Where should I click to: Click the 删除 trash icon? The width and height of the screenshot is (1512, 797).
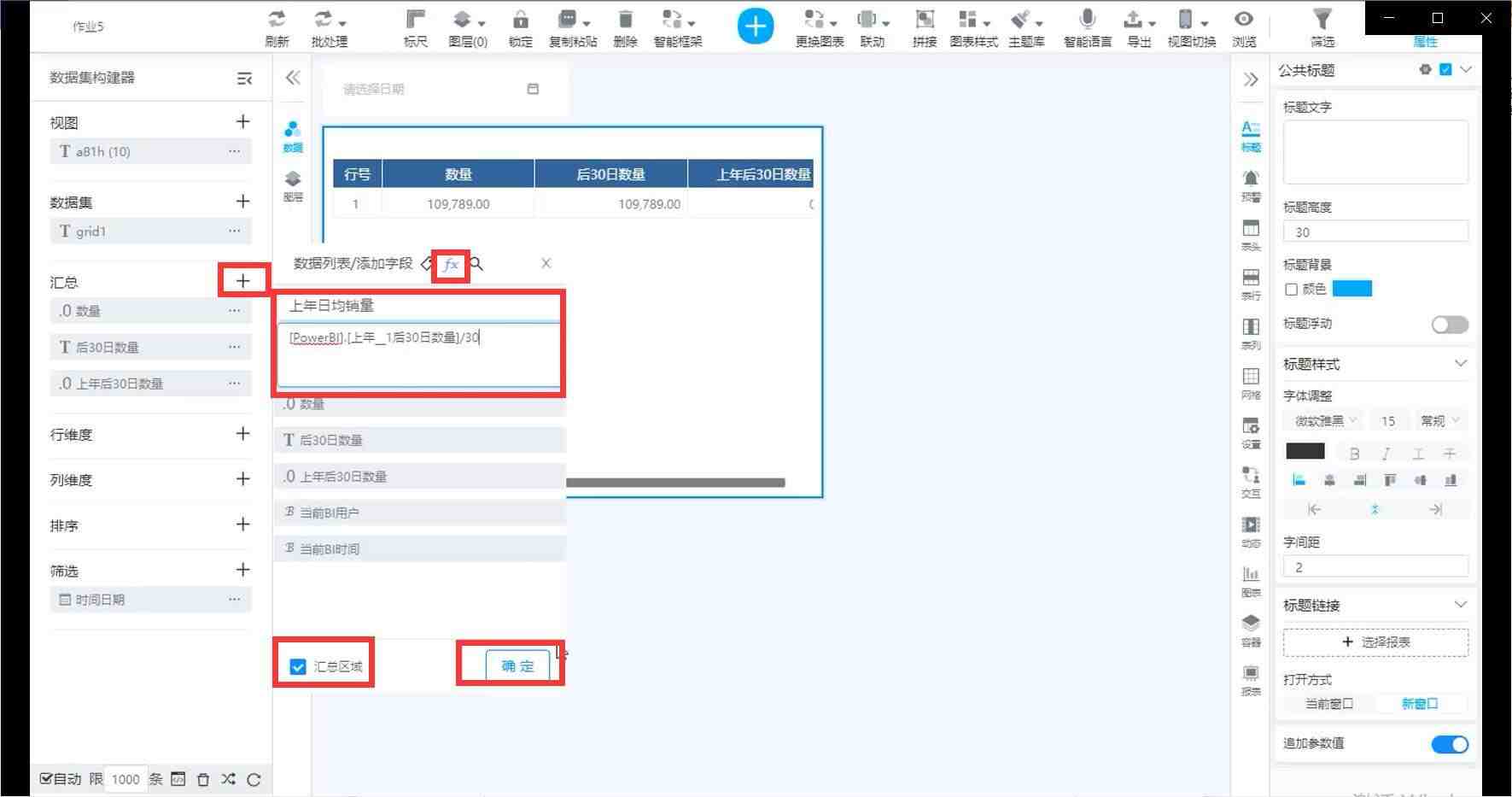[x=625, y=19]
